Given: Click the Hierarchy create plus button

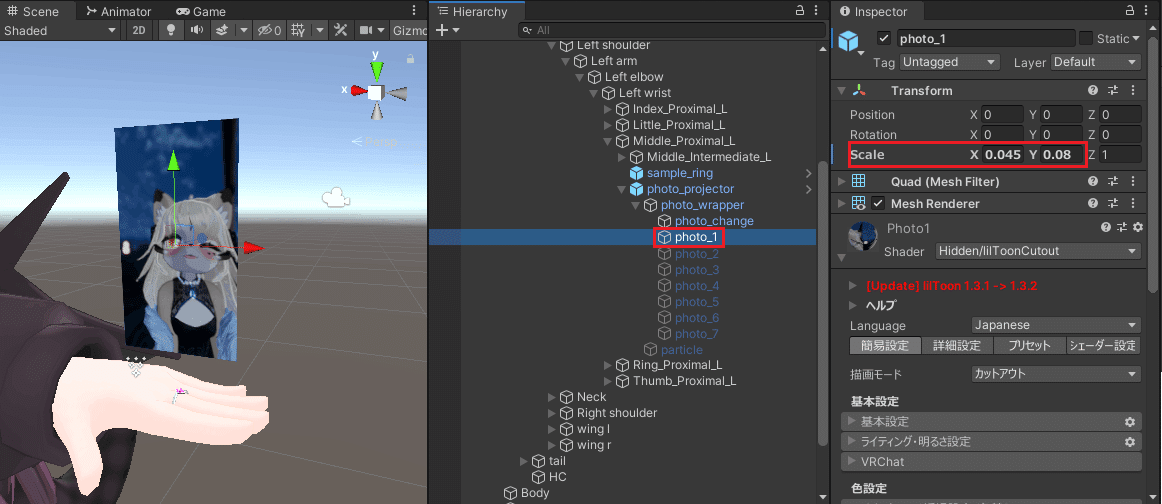Looking at the screenshot, I should point(442,30).
